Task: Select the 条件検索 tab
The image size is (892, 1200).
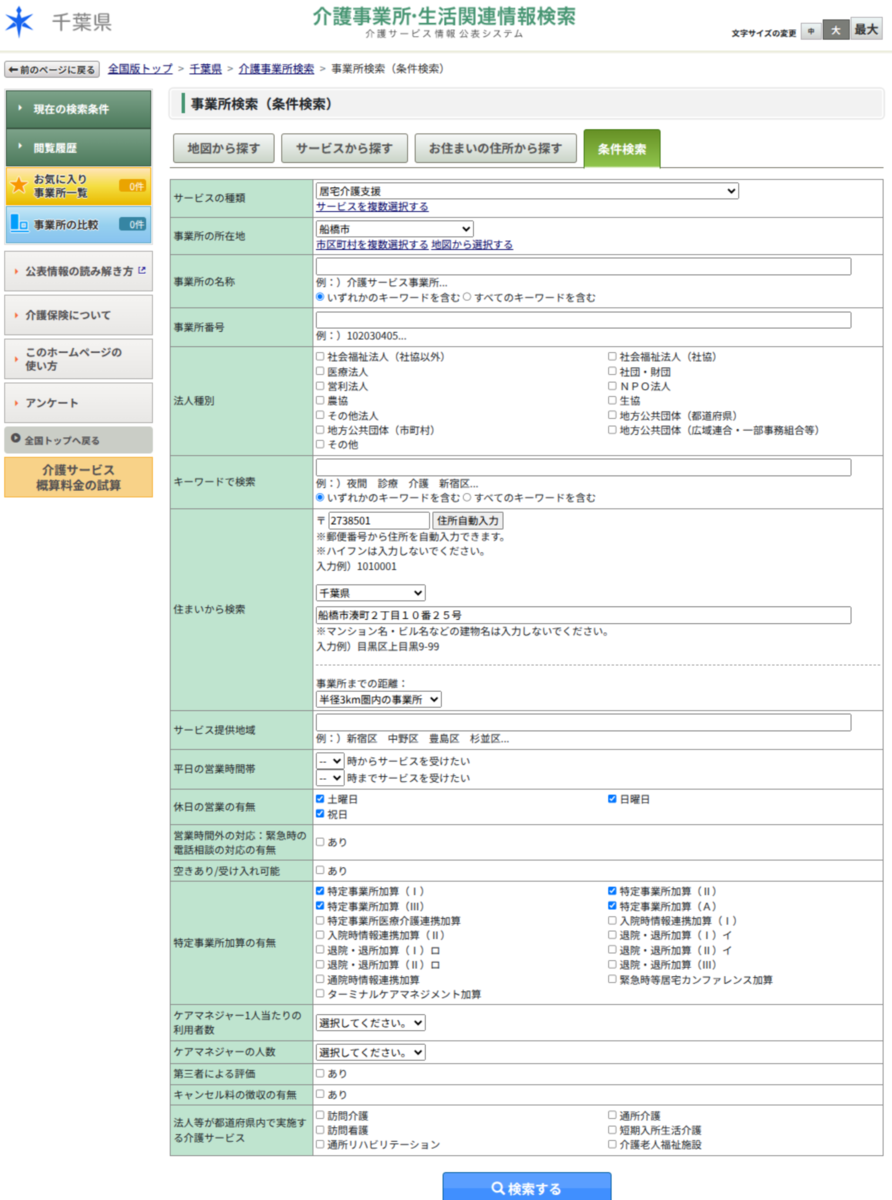Action: point(622,149)
